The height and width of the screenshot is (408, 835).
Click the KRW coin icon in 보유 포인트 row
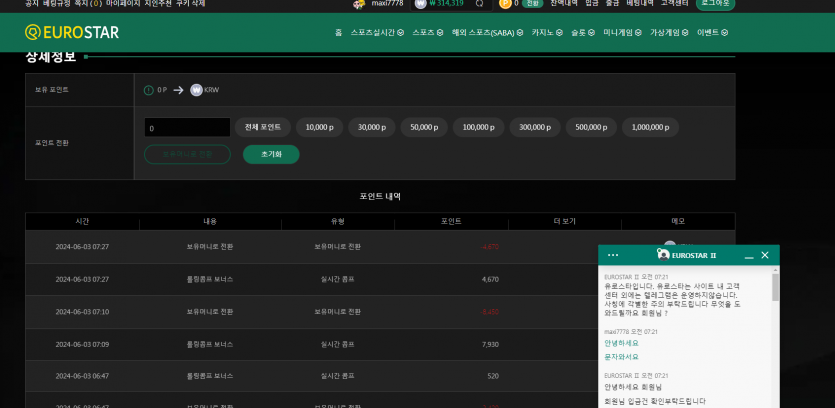click(x=197, y=90)
